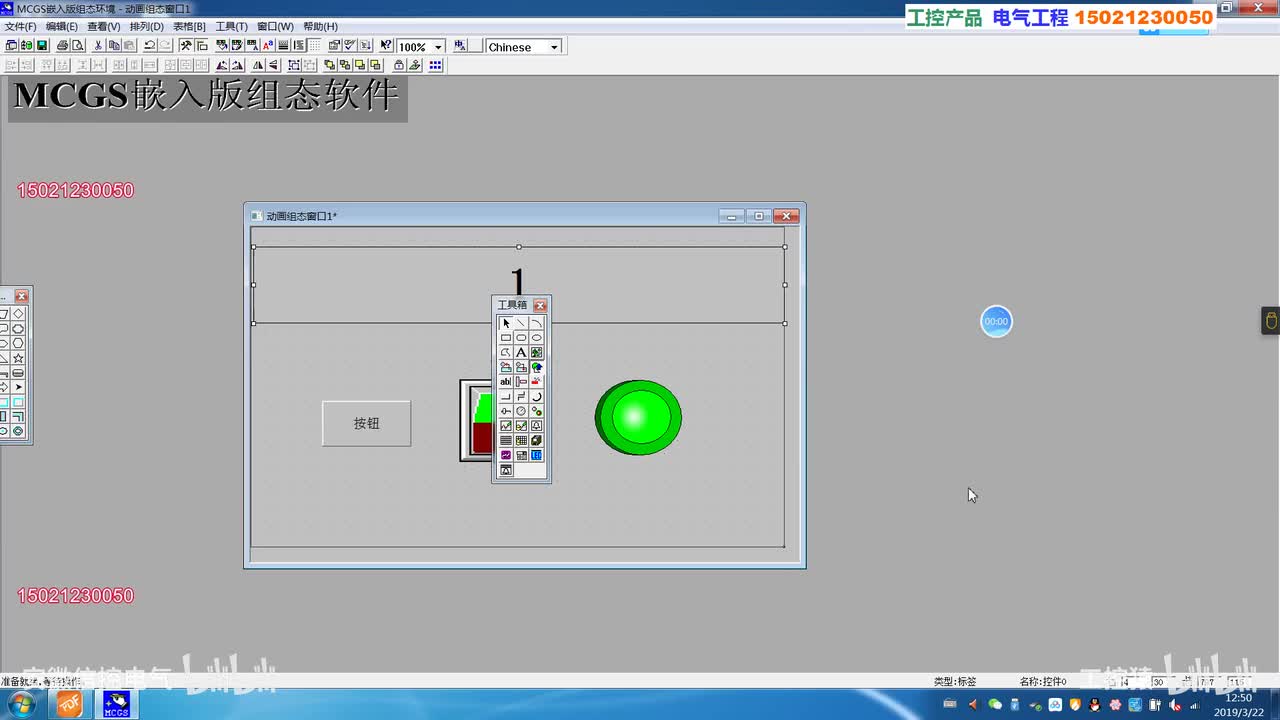Image resolution: width=1280 pixels, height=720 pixels.
Task: Select the free table grid tool
Action: (521, 441)
